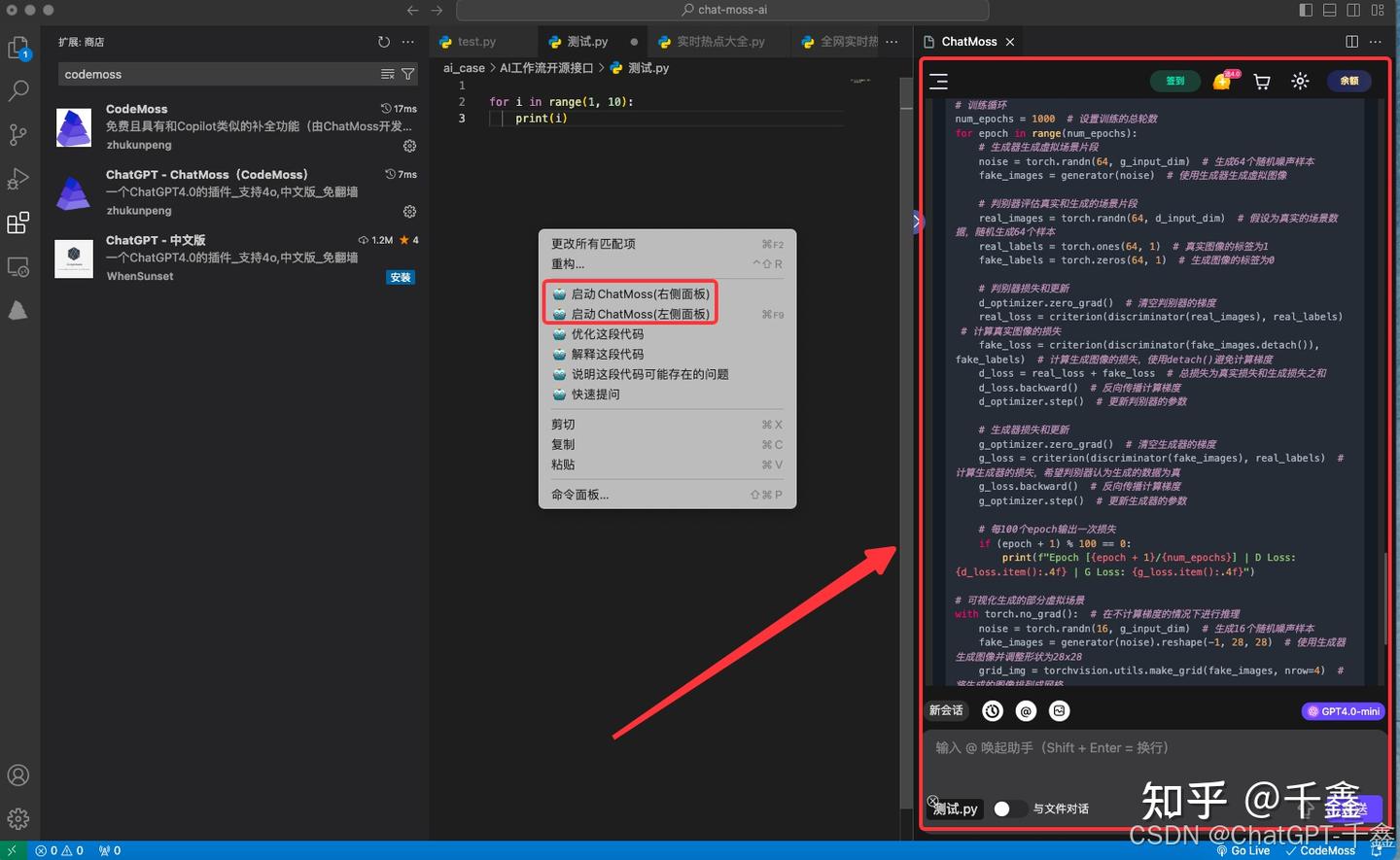This screenshot has width=1400, height=860.
Task: Open settings gear for the CodeMoss extension
Action: point(409,146)
